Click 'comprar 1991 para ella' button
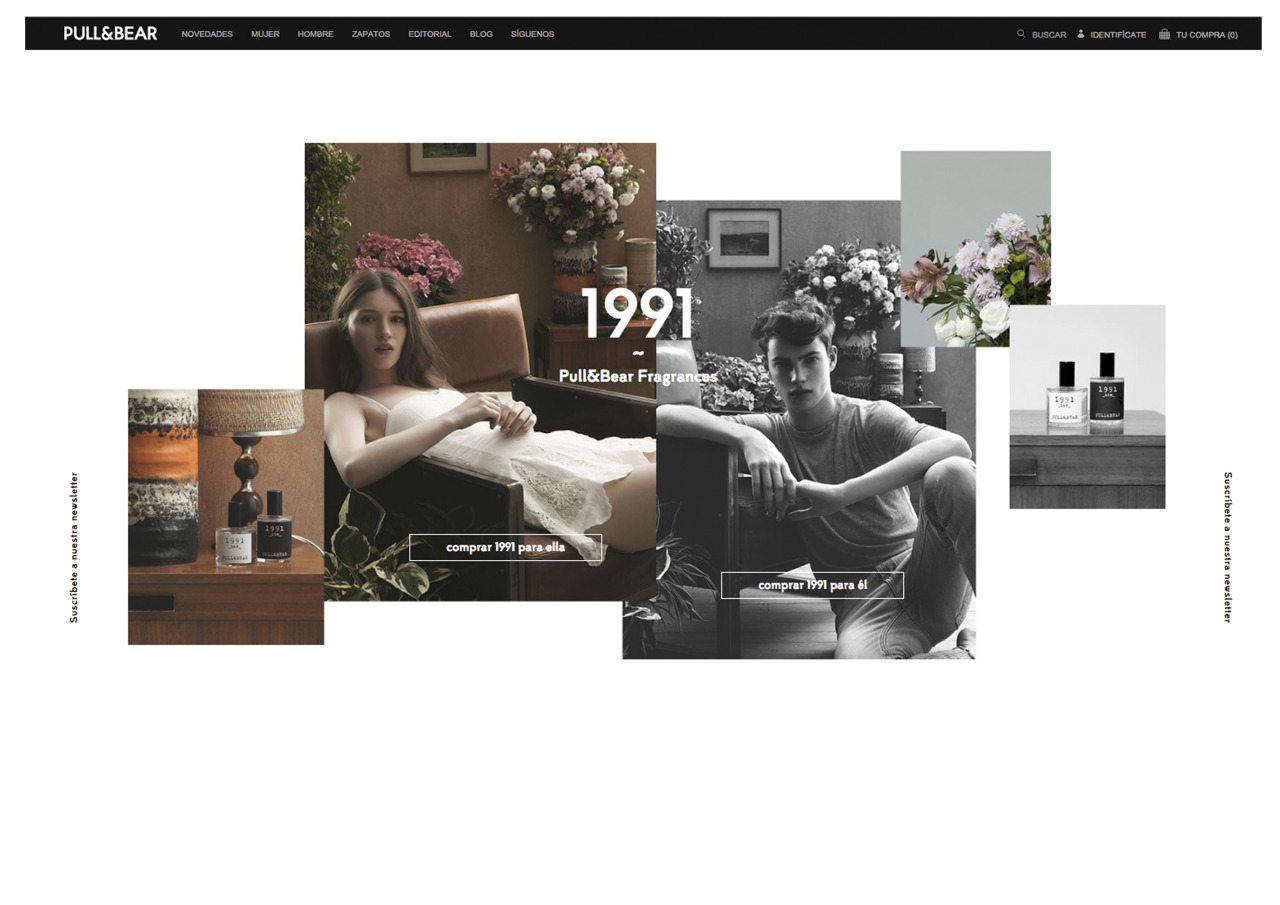Screen dimensions: 1280x905 pyautogui.click(x=506, y=547)
